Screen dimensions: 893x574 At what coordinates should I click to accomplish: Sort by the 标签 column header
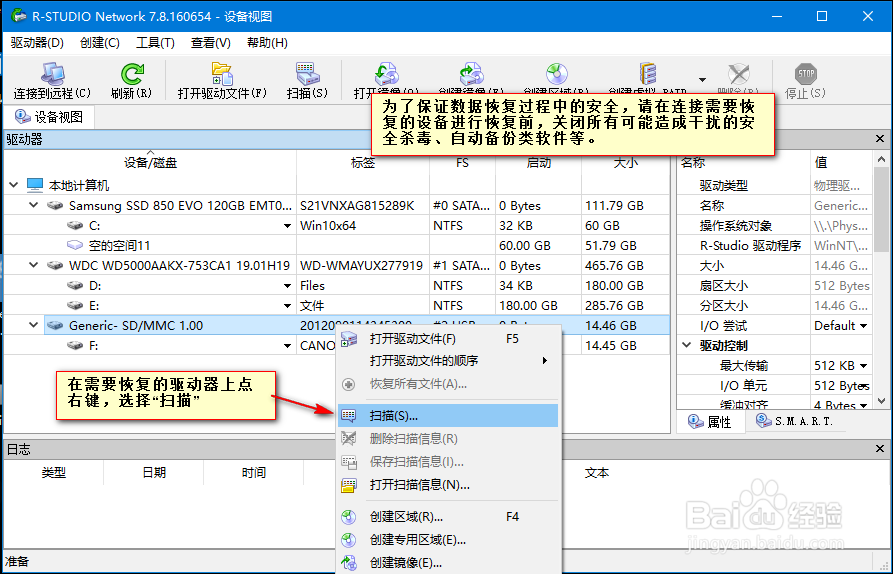point(363,162)
